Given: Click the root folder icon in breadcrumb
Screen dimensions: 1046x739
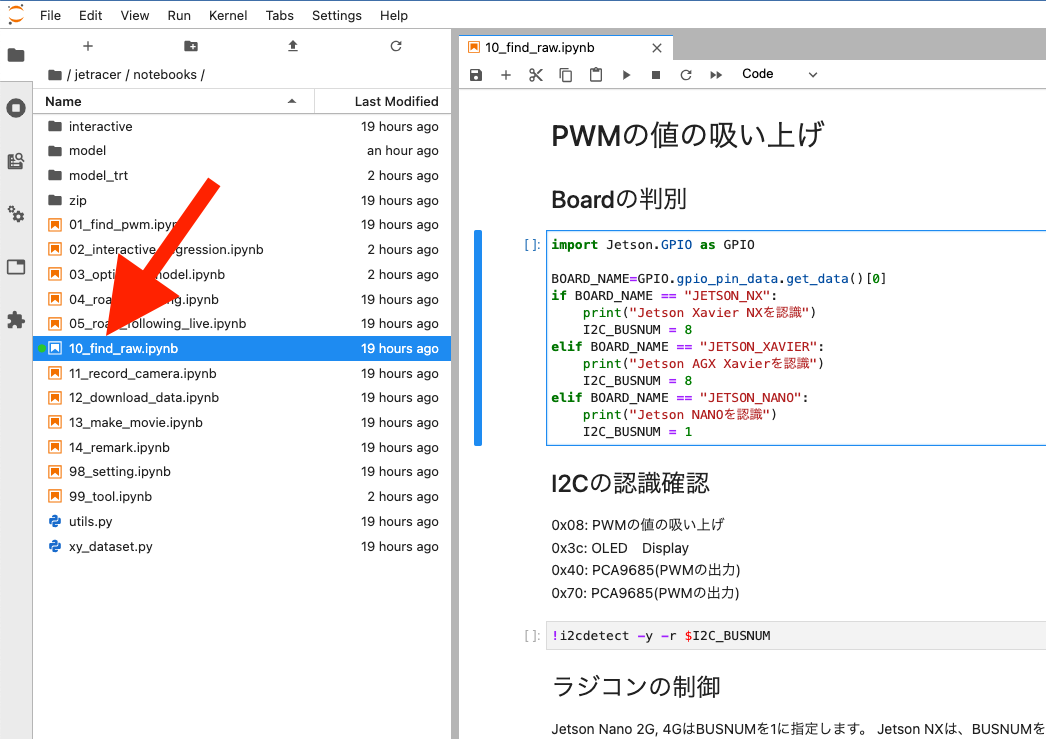Looking at the screenshot, I should [x=55, y=75].
